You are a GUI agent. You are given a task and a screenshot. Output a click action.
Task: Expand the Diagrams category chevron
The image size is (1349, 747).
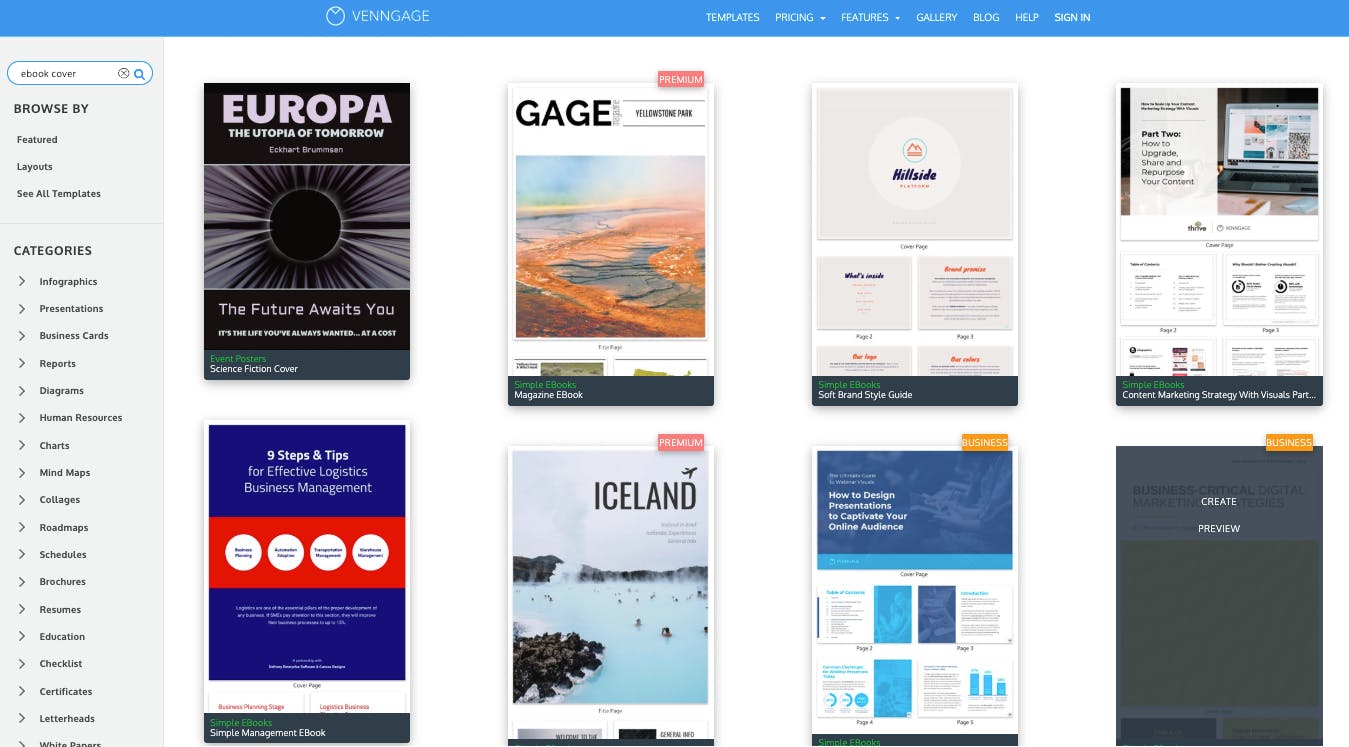tap(22, 391)
